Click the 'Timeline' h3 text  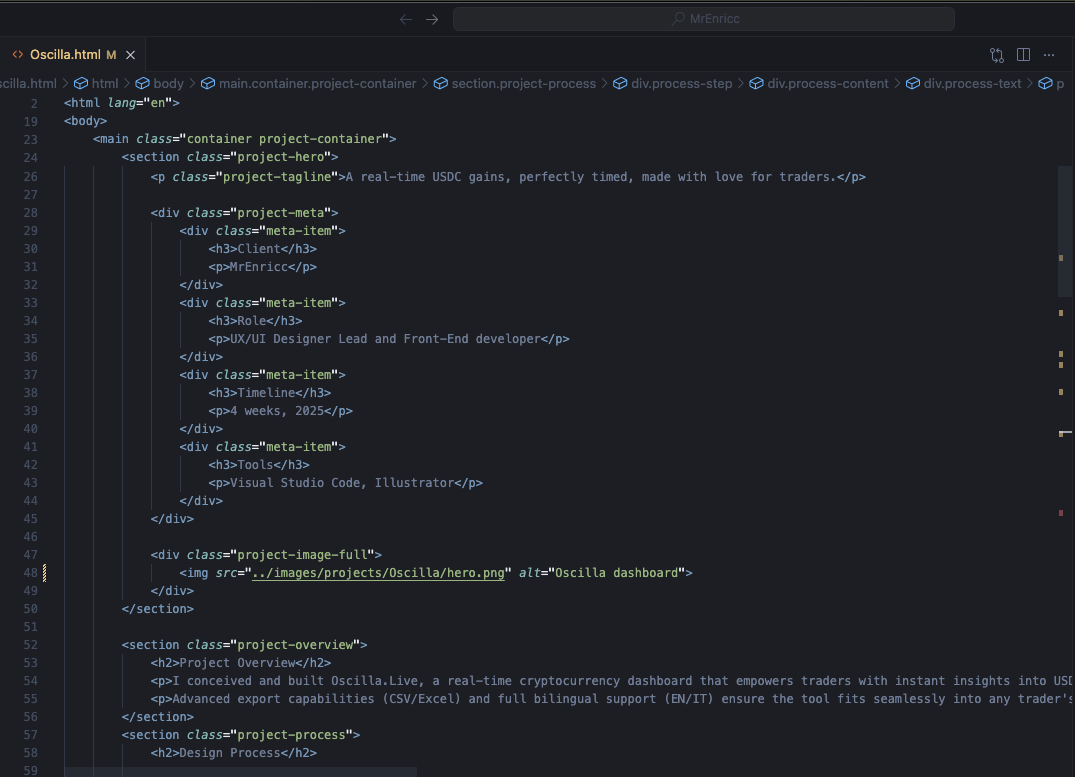[x=266, y=393]
